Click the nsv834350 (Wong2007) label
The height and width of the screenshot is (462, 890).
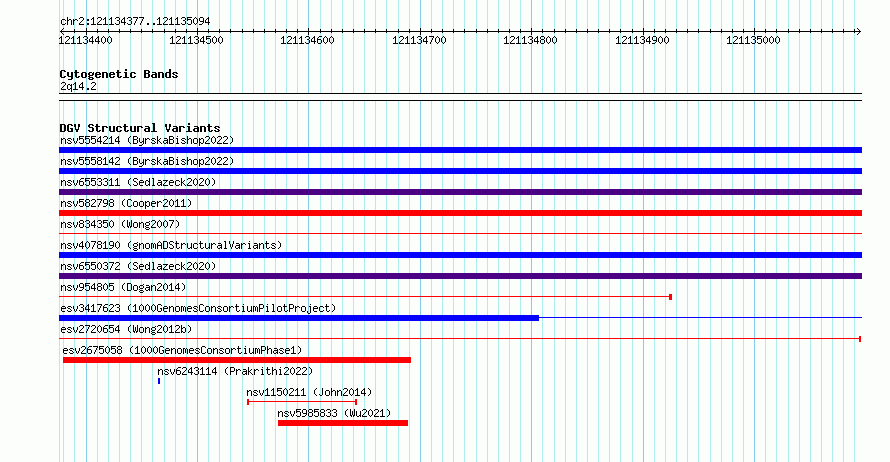point(120,224)
